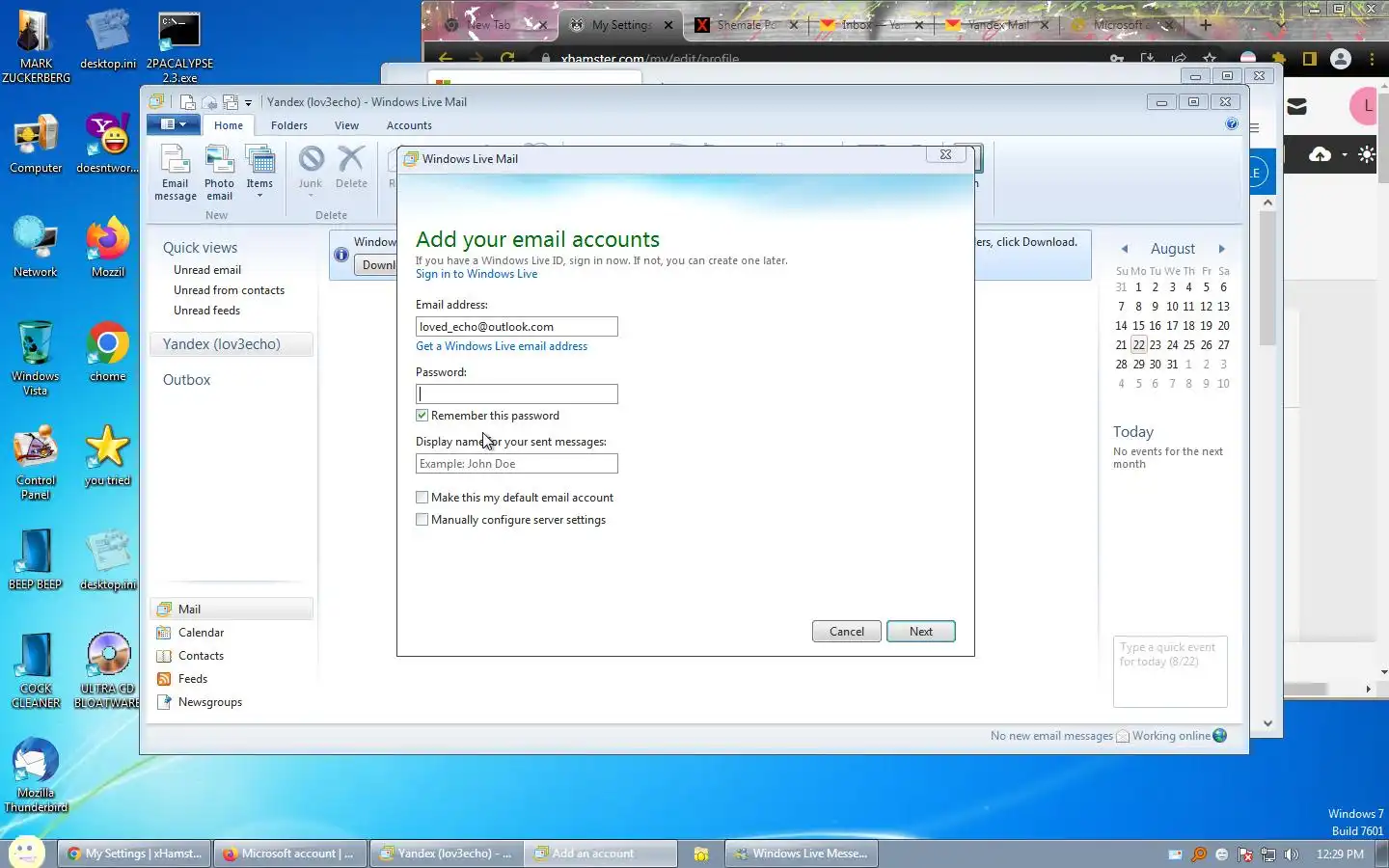The width and height of the screenshot is (1389, 868).
Task: Open new Chrome tab with plus button
Action: 1206,25
